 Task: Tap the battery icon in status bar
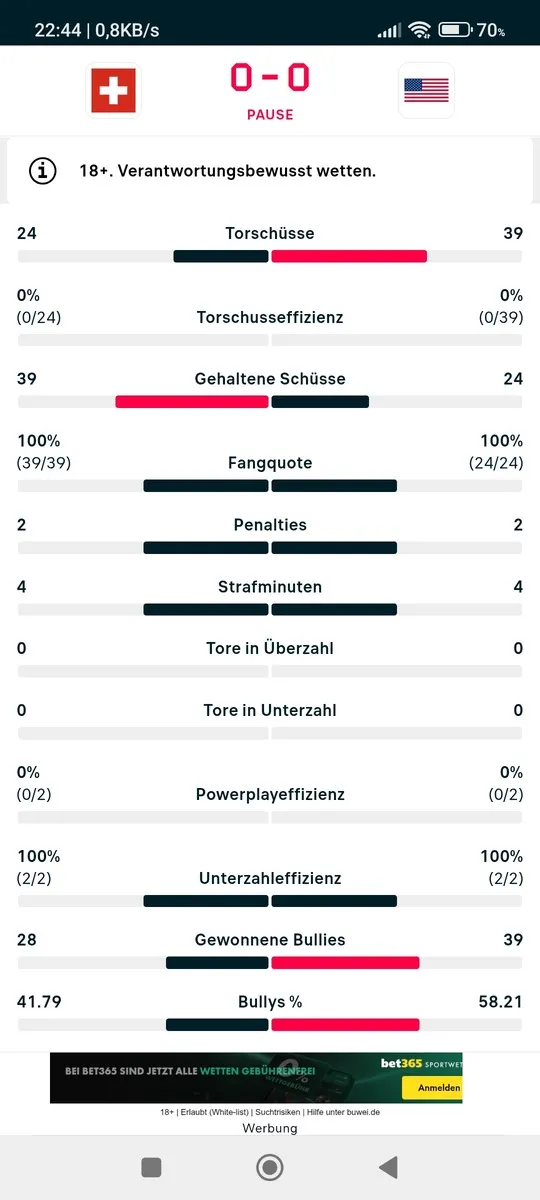(455, 30)
